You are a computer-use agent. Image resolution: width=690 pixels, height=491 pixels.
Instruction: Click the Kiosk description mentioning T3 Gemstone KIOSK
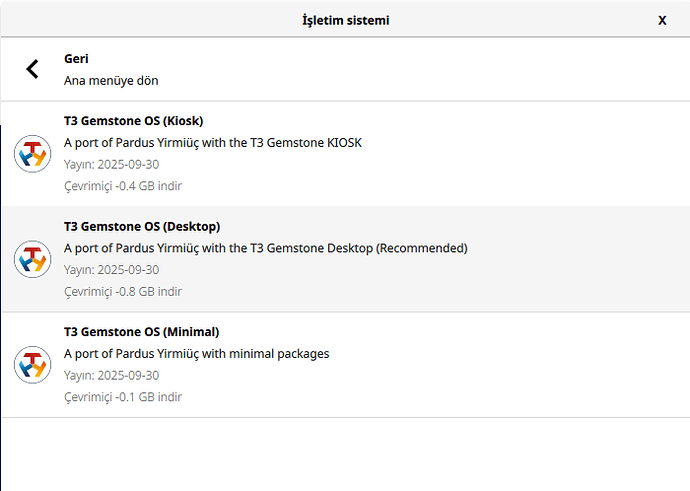click(212, 142)
